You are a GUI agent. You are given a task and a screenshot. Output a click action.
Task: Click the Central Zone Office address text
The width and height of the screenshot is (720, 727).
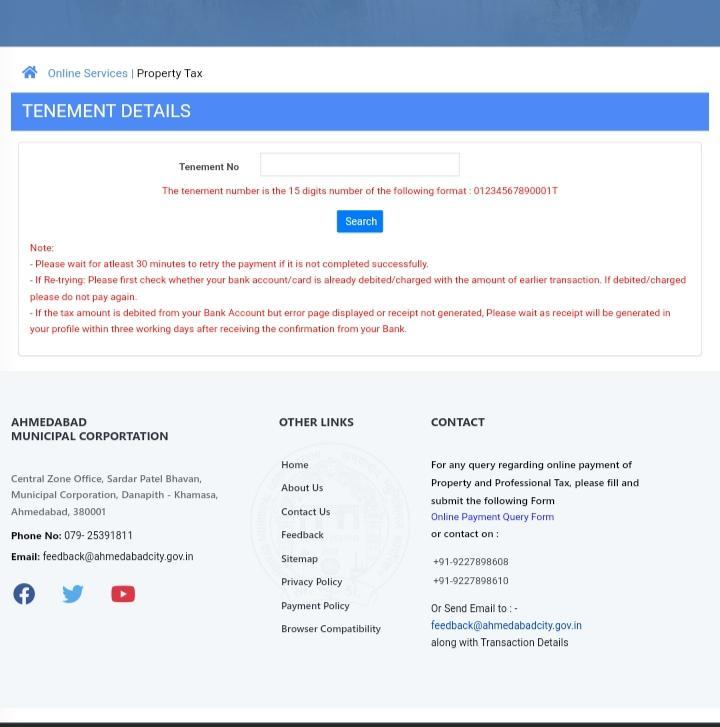115,495
